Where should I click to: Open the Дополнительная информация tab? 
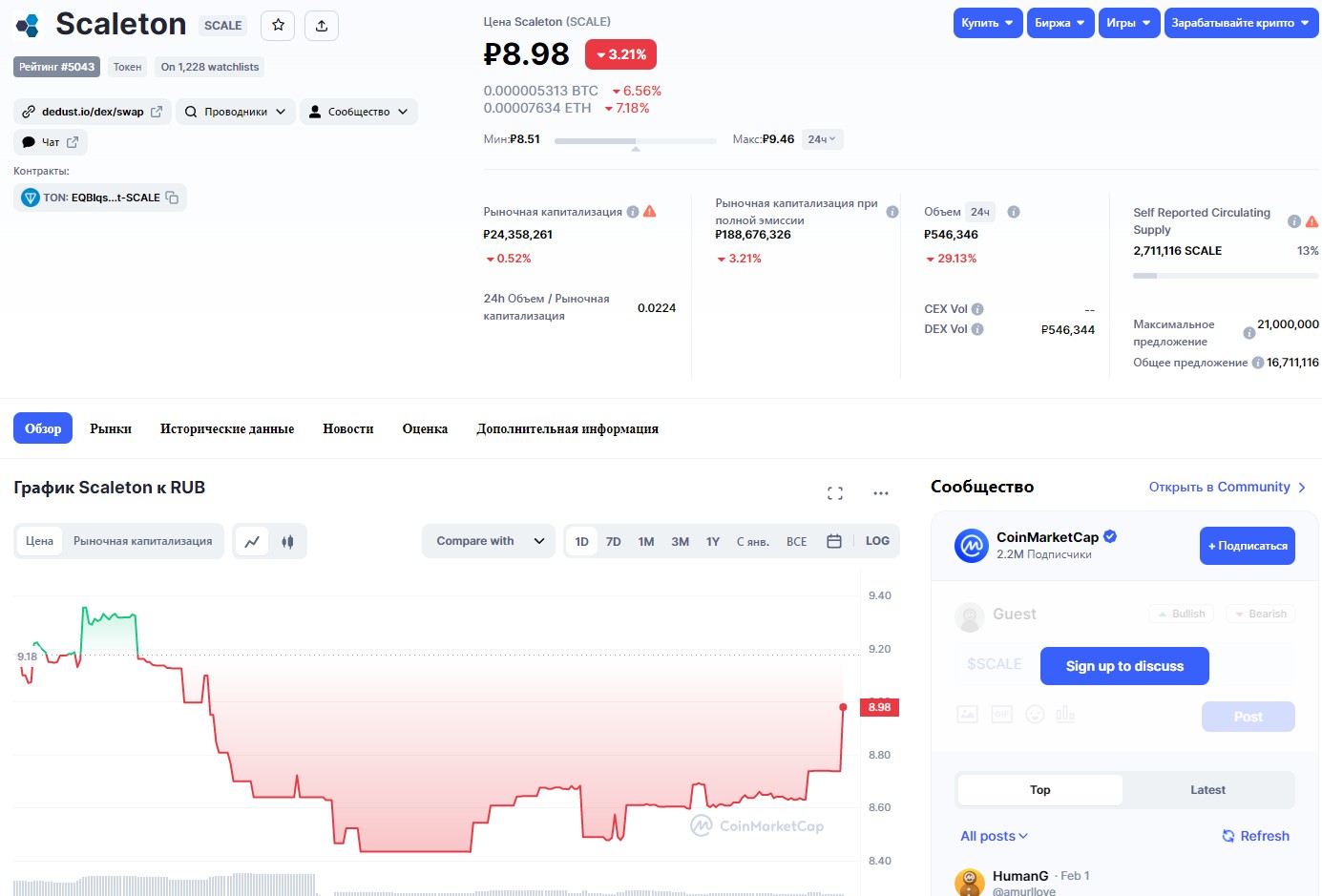coord(568,428)
